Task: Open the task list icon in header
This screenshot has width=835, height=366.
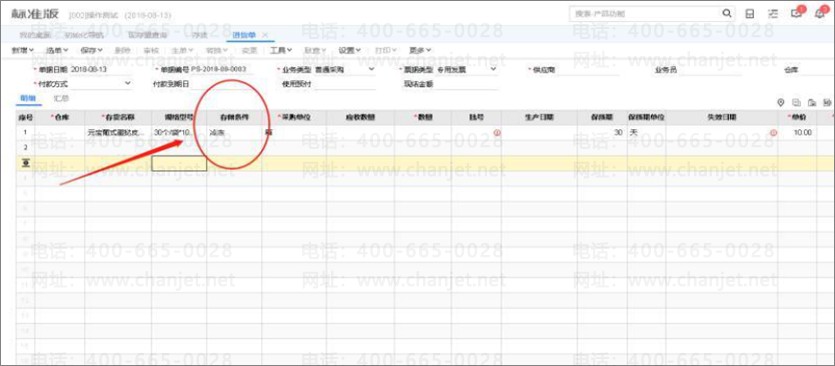Action: pyautogui.click(x=773, y=14)
